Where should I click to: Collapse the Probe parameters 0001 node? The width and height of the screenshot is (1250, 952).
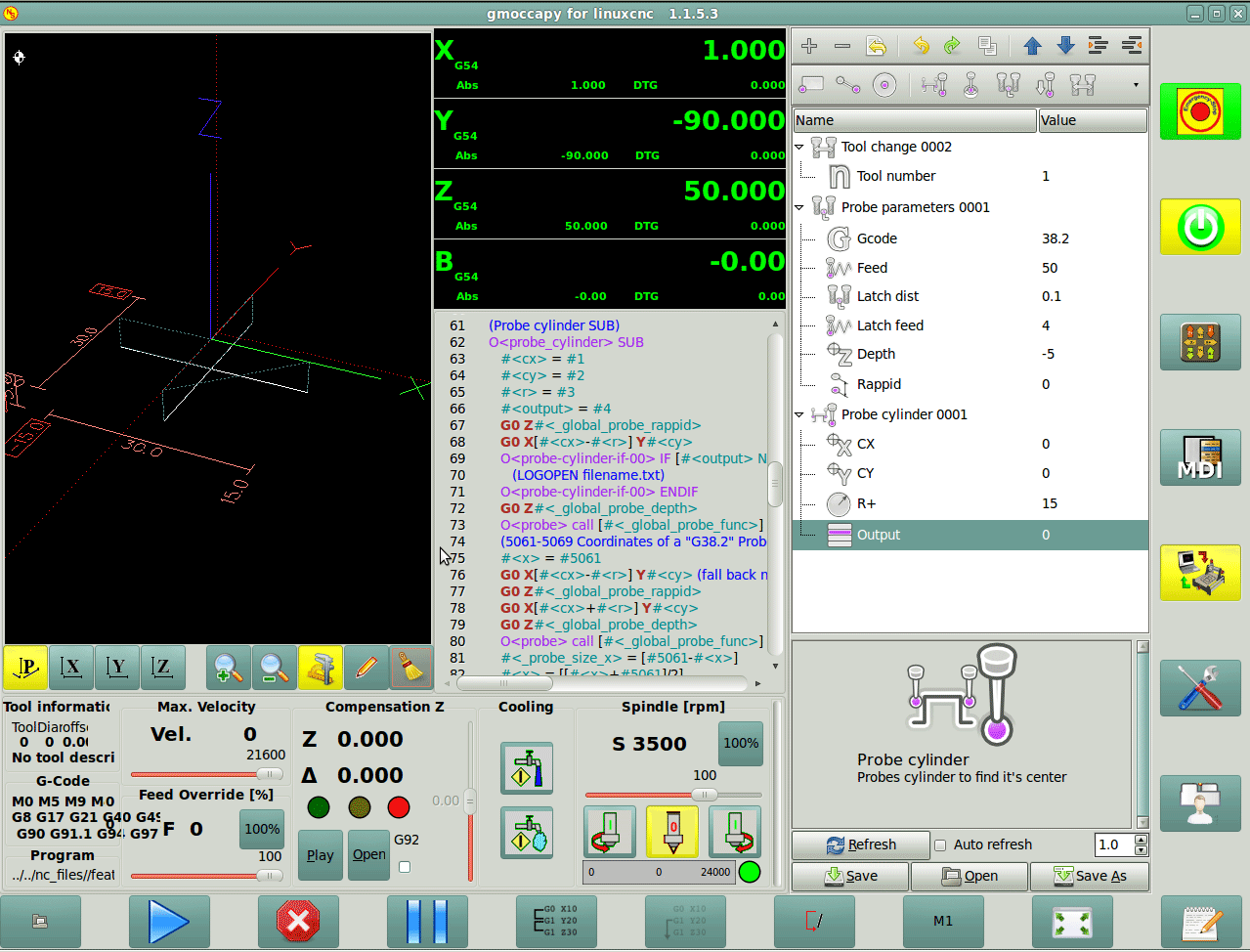pos(799,207)
